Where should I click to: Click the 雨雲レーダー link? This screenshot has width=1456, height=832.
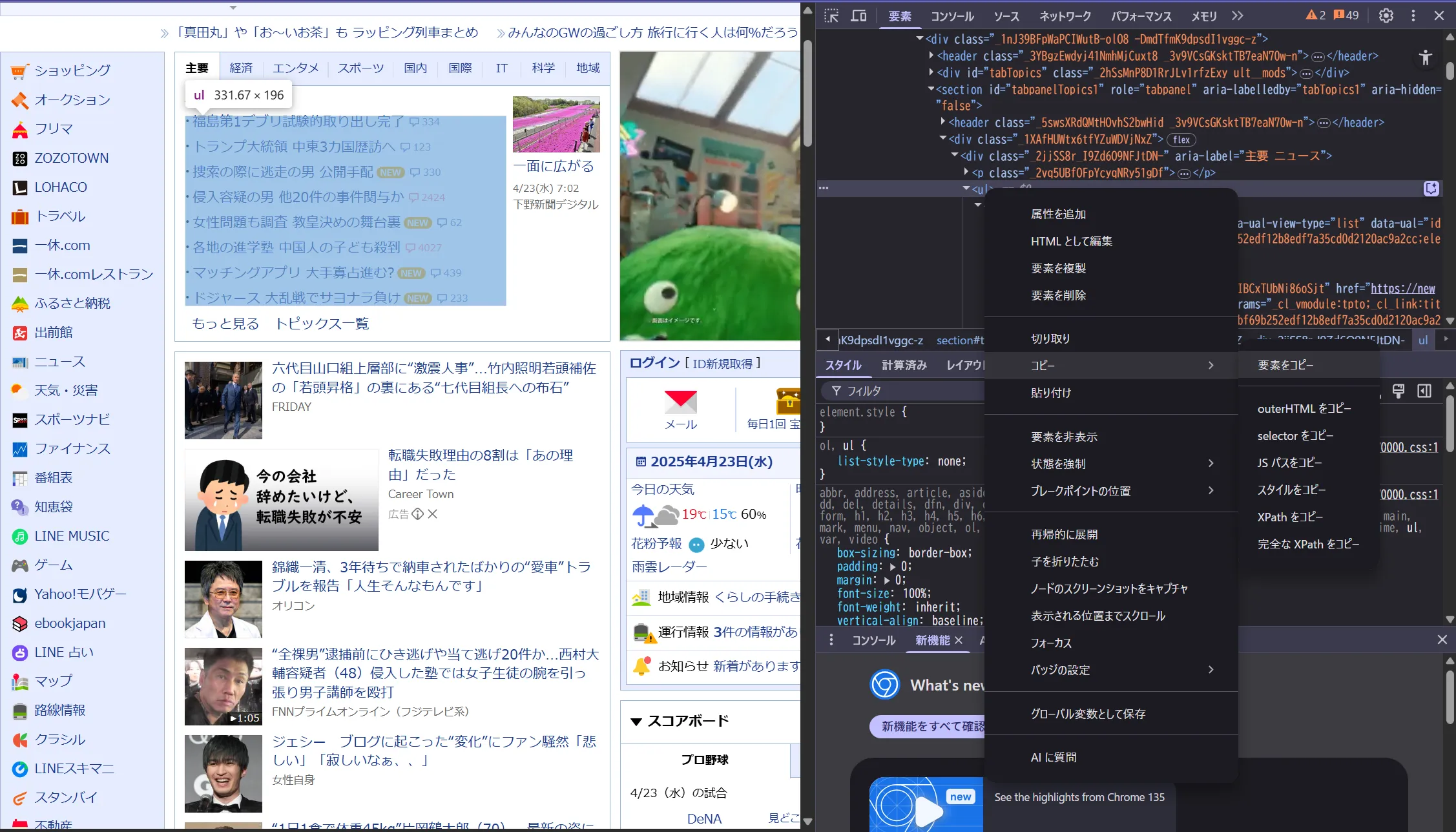point(669,567)
